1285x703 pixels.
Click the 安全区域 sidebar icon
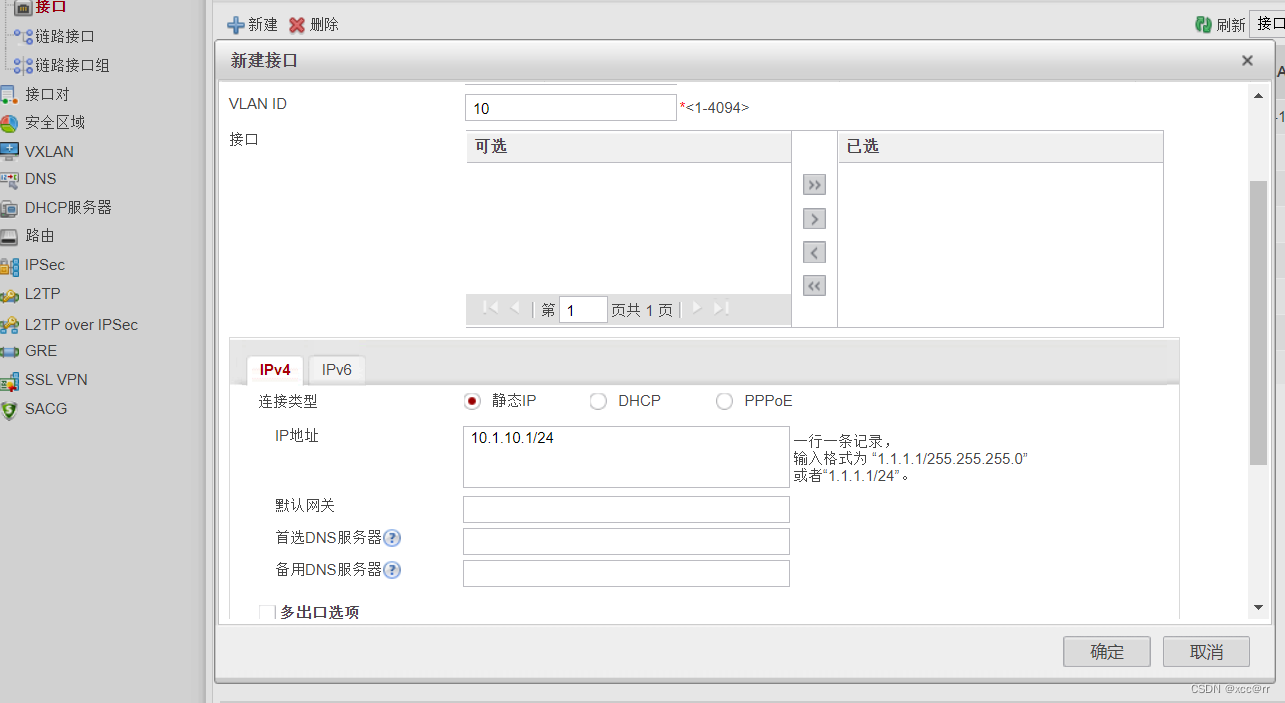[9, 123]
